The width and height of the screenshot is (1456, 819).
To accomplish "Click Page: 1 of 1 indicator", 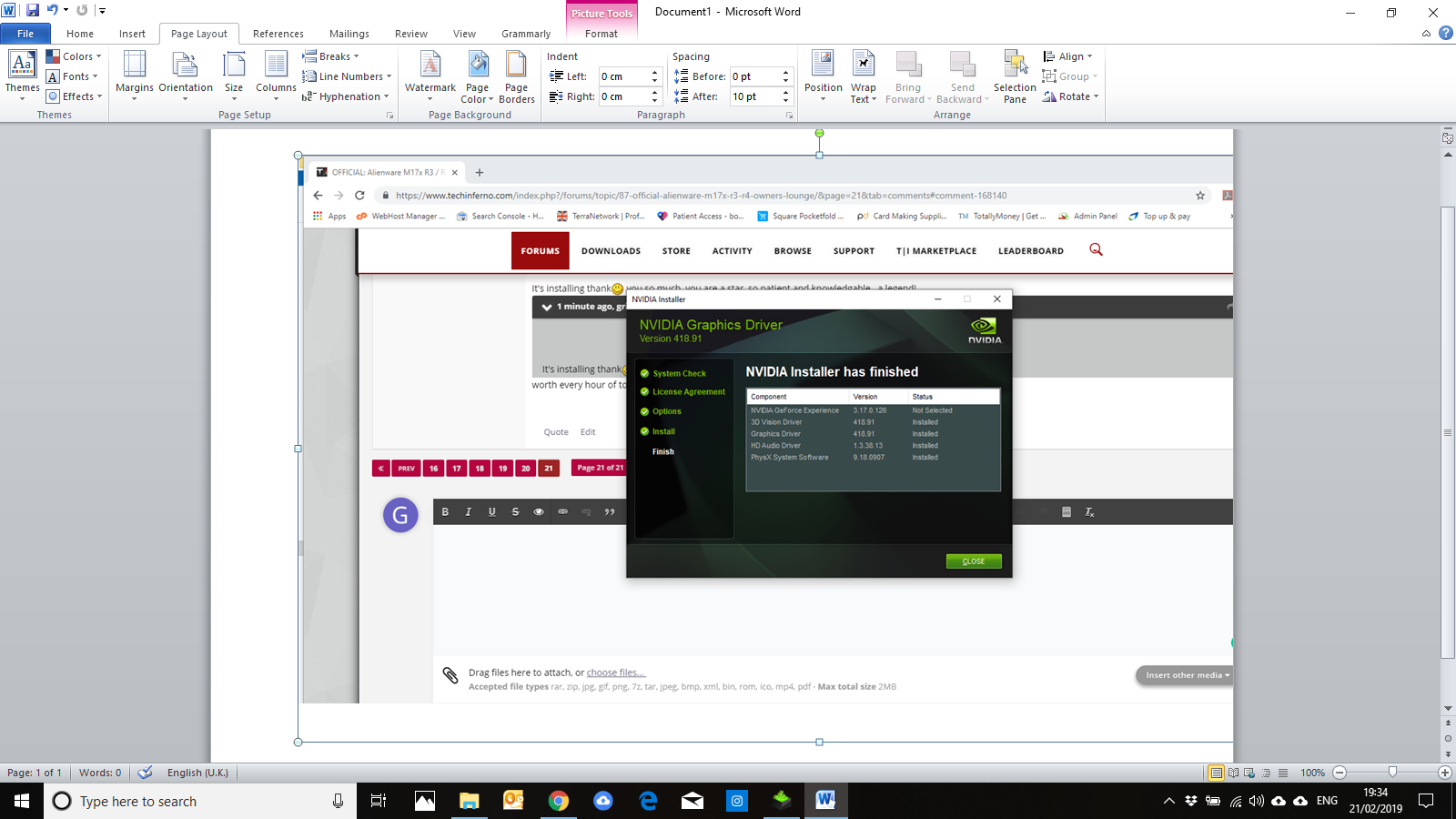I will tap(35, 773).
